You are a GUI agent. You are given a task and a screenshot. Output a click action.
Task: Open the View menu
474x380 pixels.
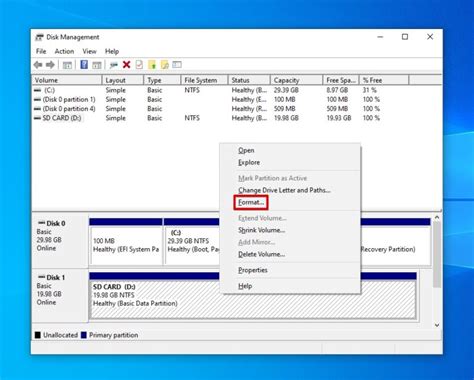(89, 51)
